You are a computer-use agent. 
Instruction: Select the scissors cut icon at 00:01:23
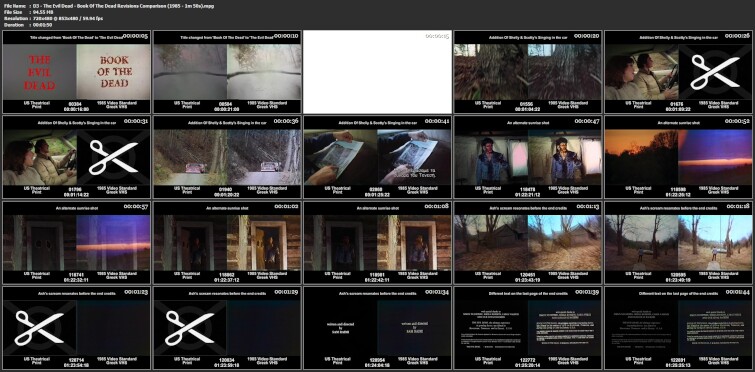39,328
